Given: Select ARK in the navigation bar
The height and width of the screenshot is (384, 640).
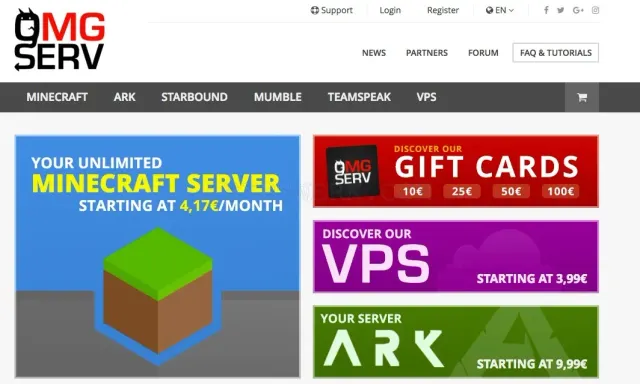Looking at the screenshot, I should (124, 97).
